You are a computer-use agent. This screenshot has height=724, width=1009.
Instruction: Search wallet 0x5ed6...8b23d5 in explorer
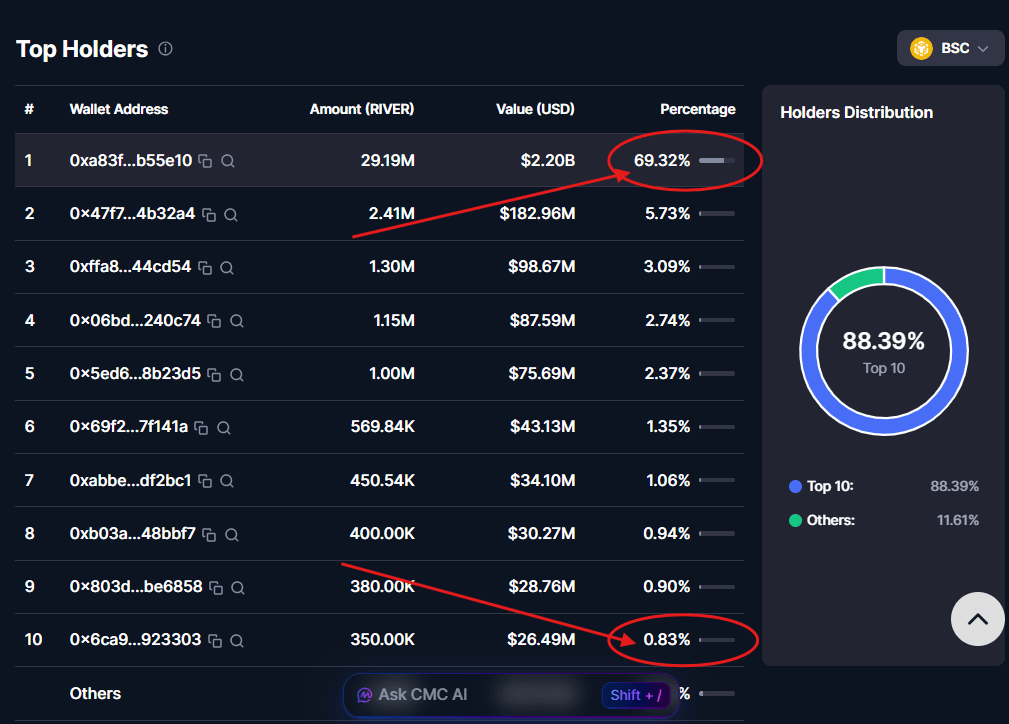pyautogui.click(x=237, y=375)
